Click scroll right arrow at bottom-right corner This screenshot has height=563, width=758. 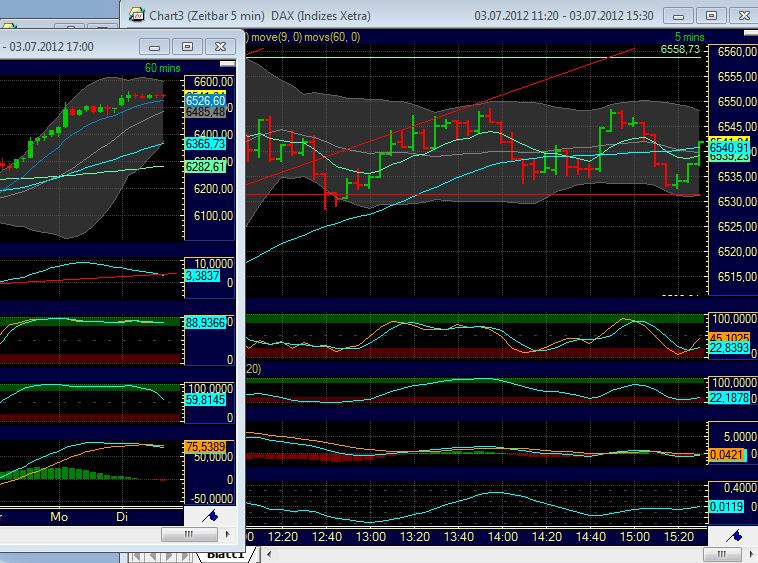(751, 554)
